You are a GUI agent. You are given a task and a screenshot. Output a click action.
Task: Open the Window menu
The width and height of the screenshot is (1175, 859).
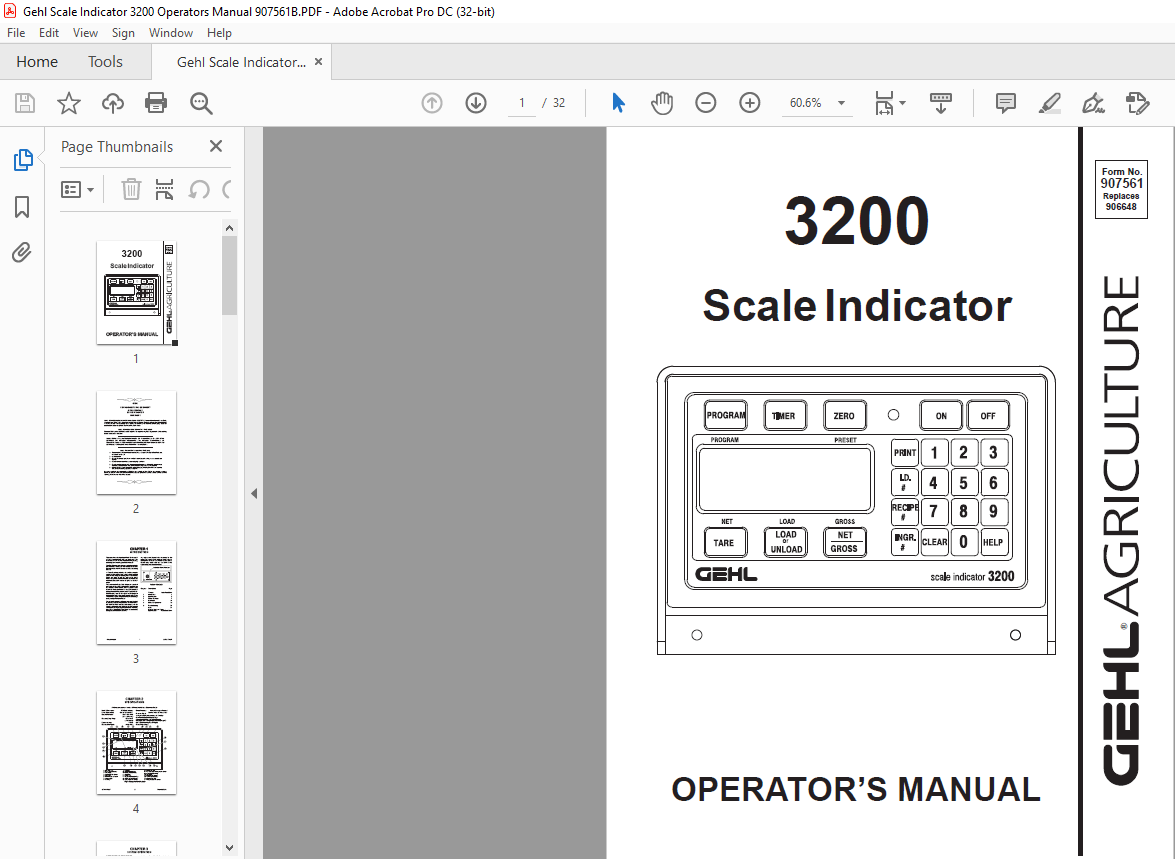(170, 33)
